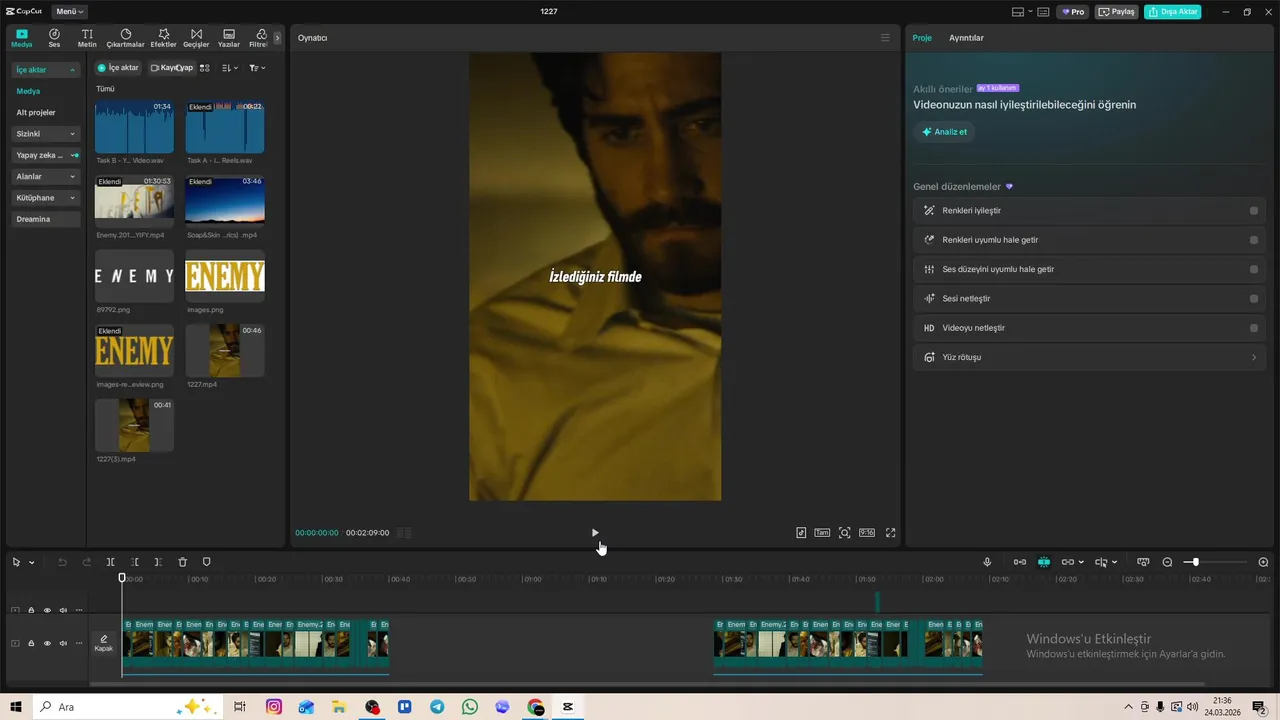Open the media filter dropdown
Image resolution: width=1280 pixels, height=720 pixels.
(x=257, y=68)
